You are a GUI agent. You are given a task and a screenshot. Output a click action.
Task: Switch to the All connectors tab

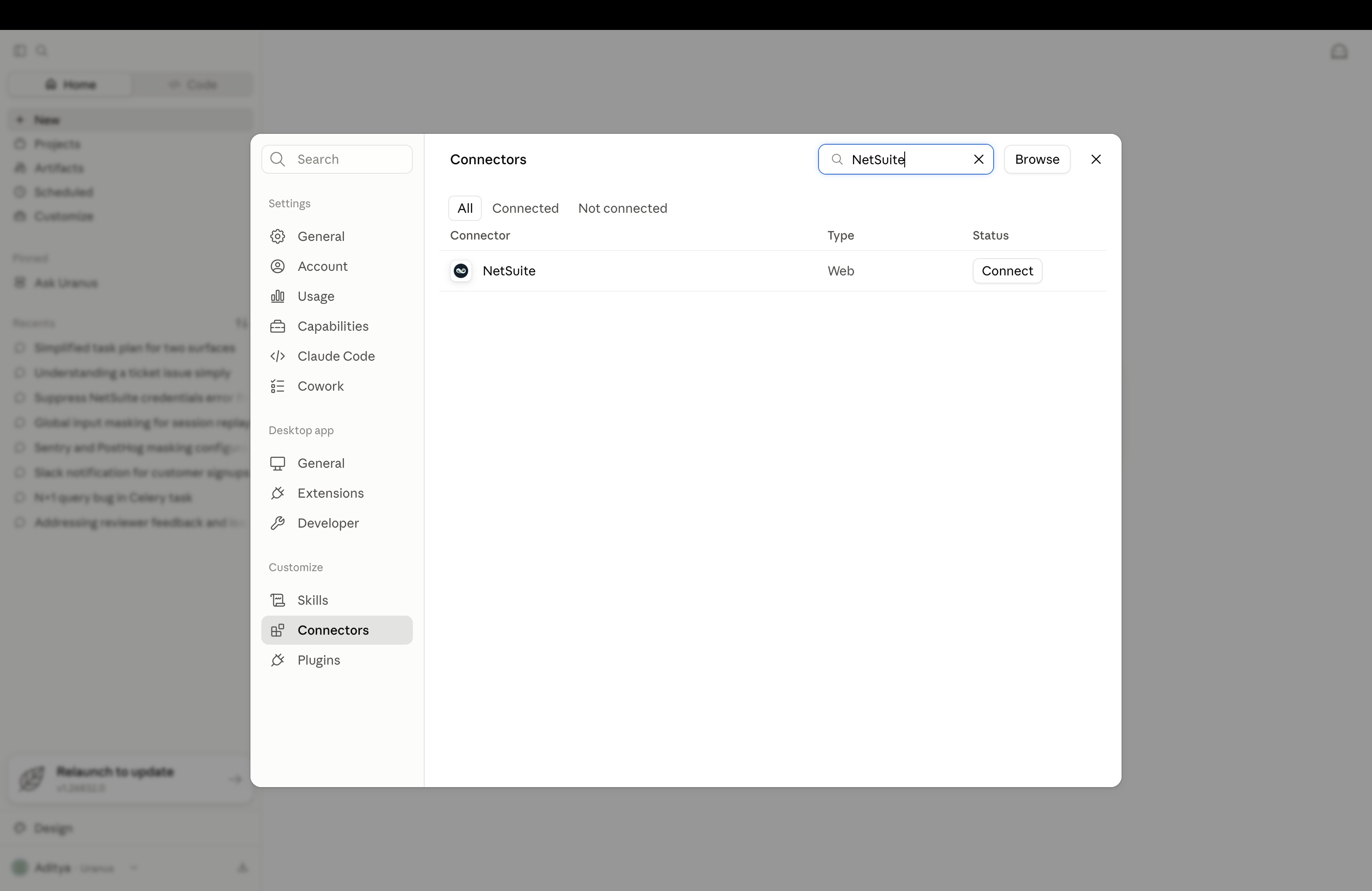tap(465, 209)
